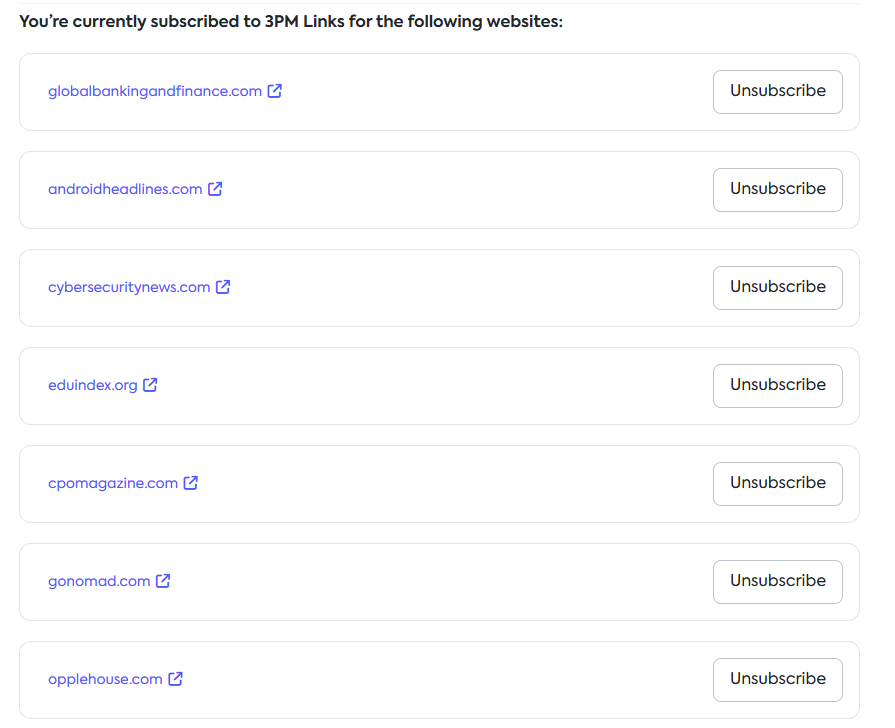Open the gonomad.com text link
This screenshot has width=895, height=728.
point(99,581)
